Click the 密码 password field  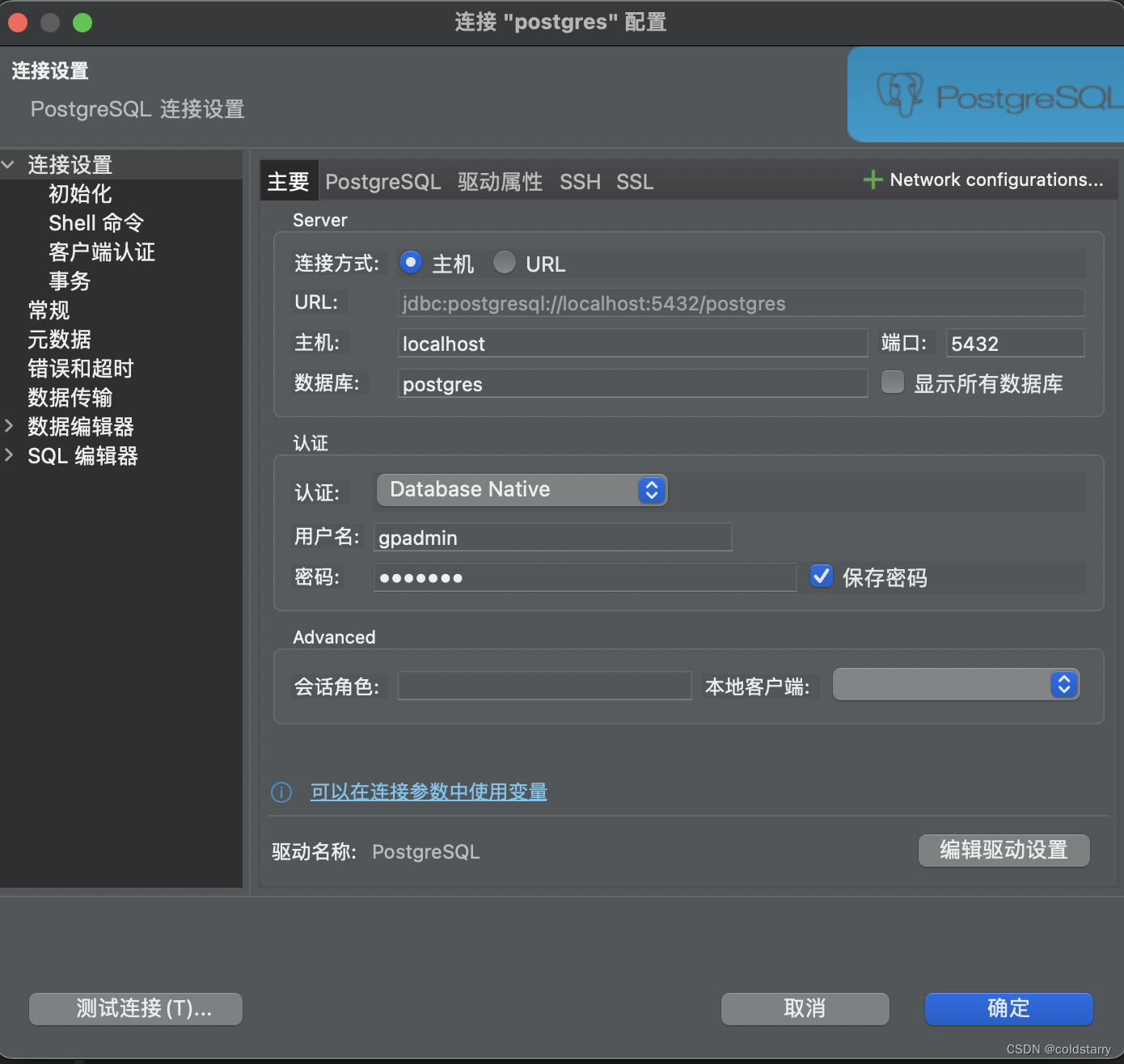[x=585, y=577]
